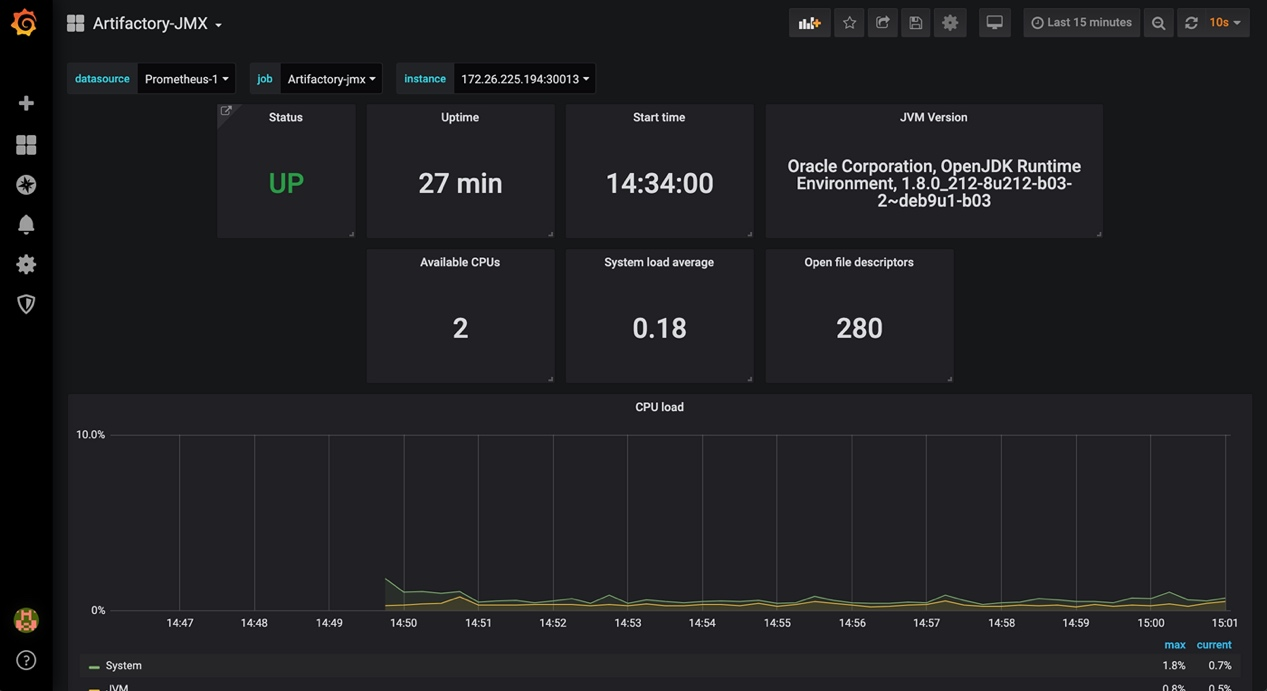Refresh the dashboard with refresh icon
Screen dimensions: 1267x691
pyautogui.click(x=1191, y=23)
